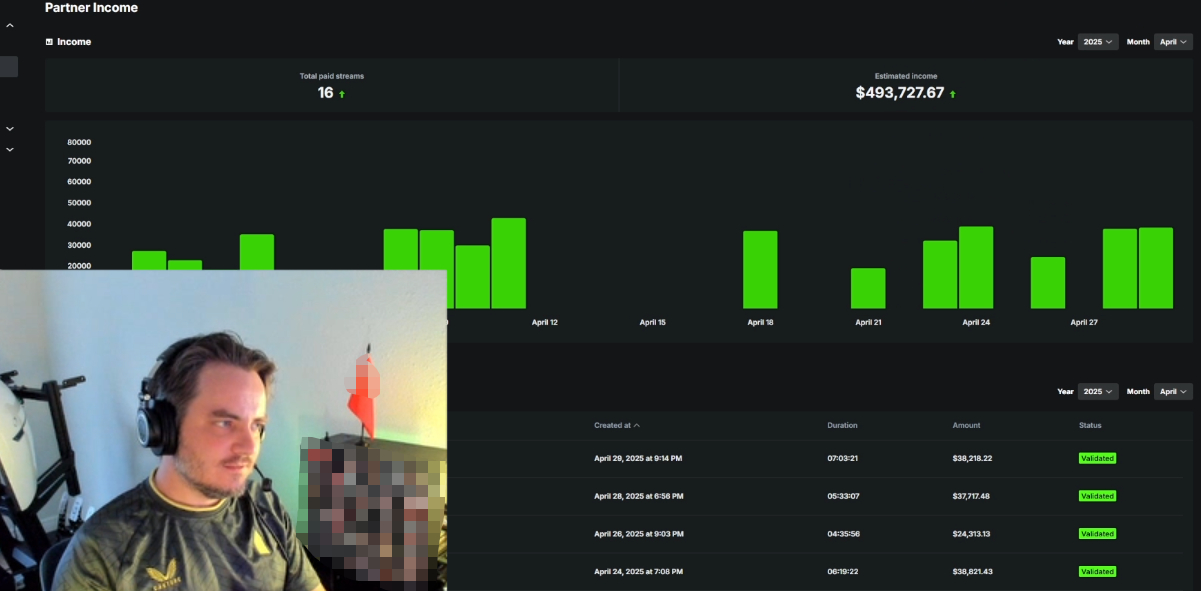Screen dimensions: 1201x591
Task: Click green up arrow next to 16
Action: pos(342,94)
